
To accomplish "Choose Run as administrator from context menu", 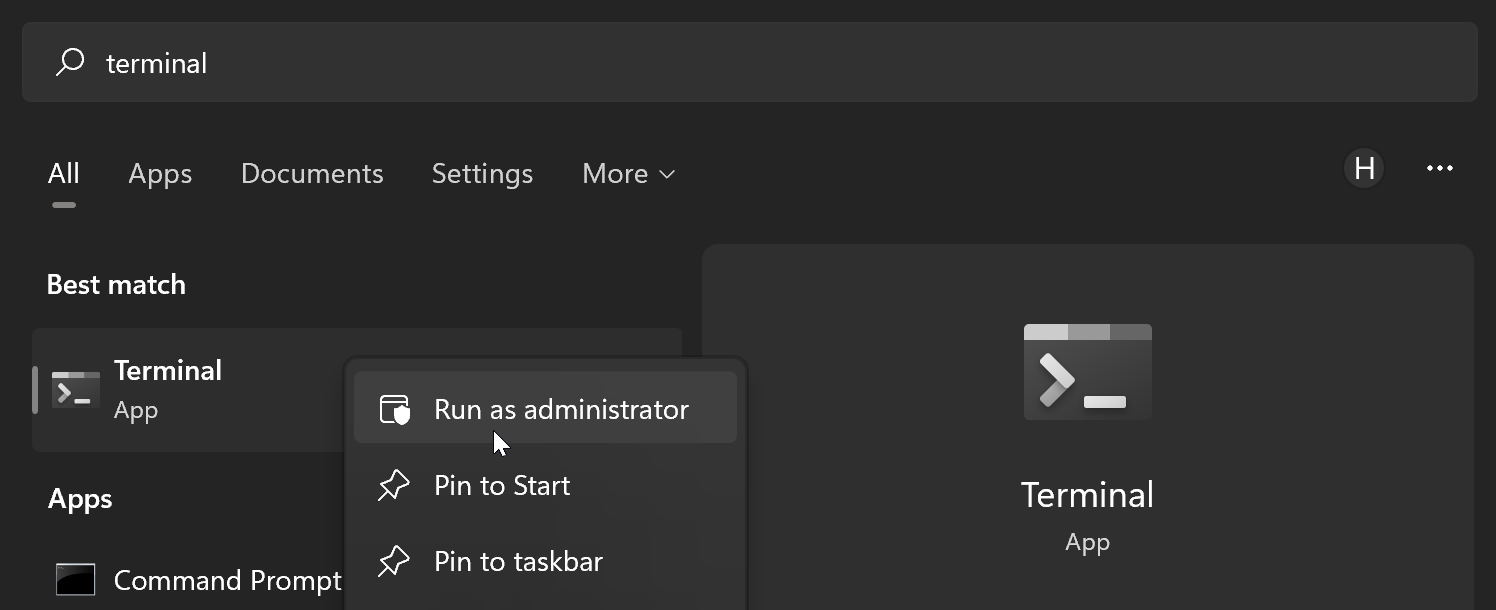I will point(561,409).
